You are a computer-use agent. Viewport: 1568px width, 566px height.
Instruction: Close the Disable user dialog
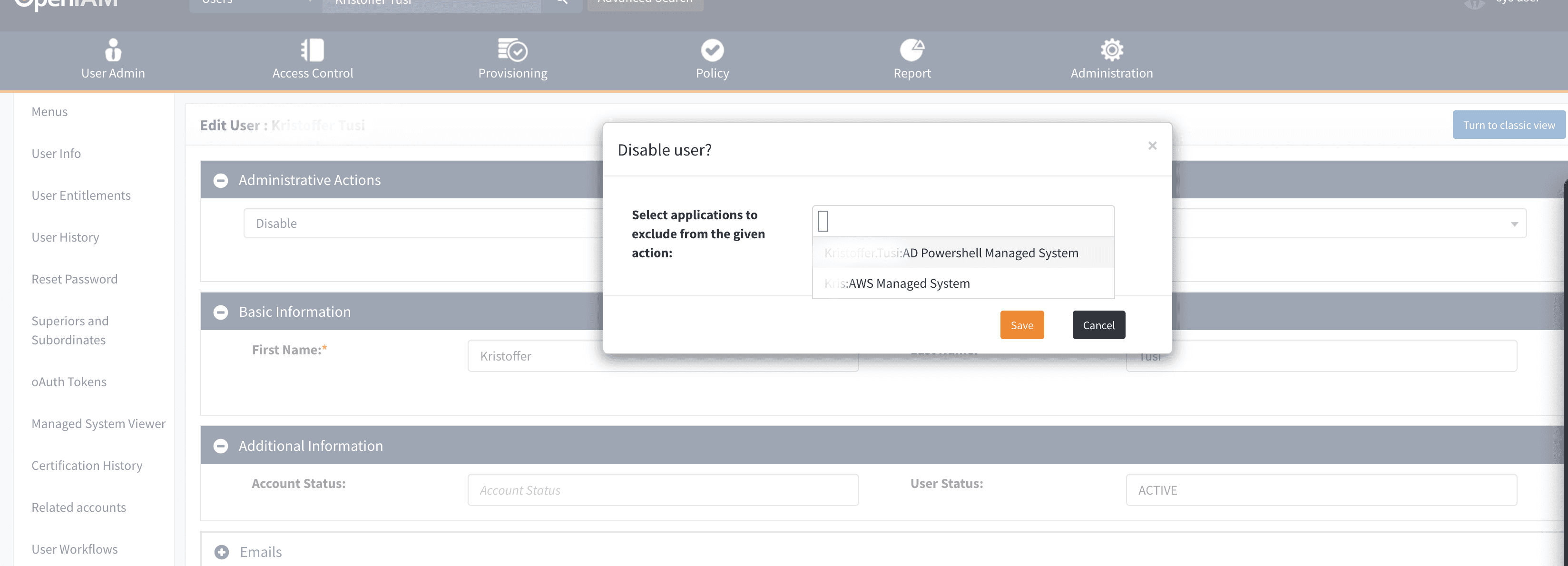click(1152, 146)
